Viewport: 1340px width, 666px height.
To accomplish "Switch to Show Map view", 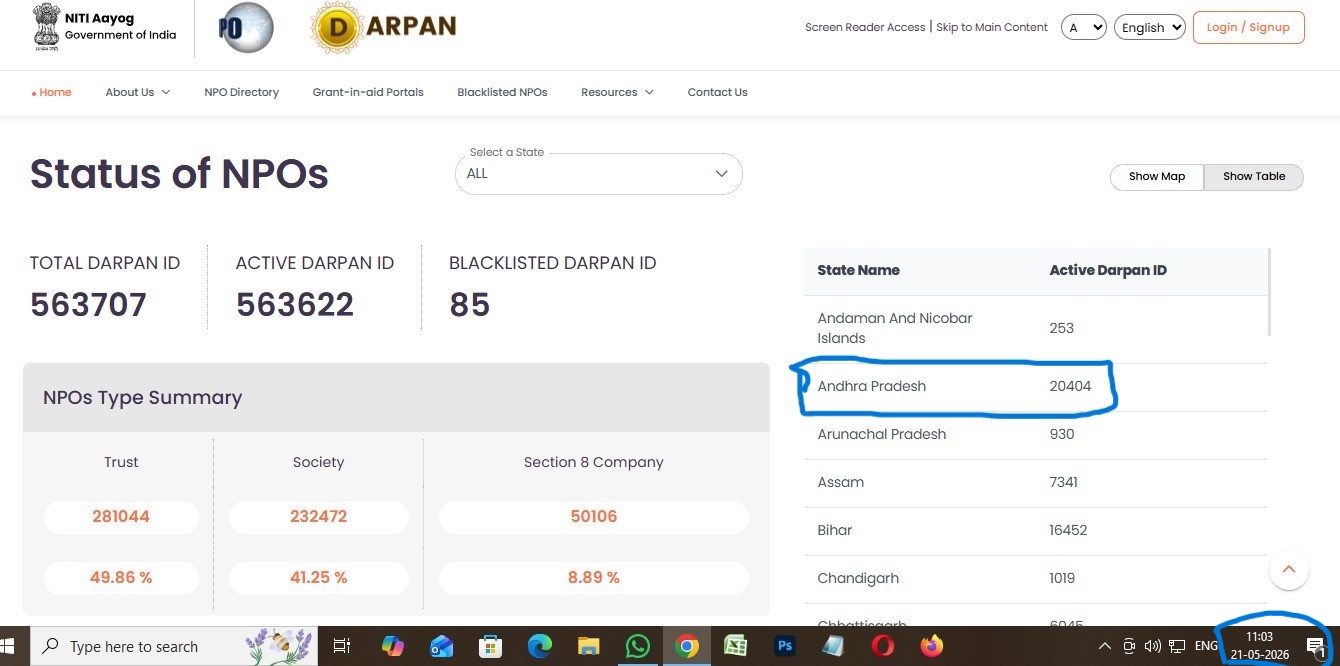I will coord(1157,177).
